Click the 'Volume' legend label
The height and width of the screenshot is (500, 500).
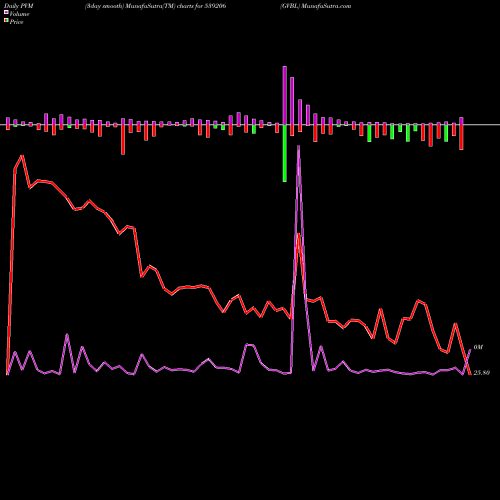coord(19,14)
